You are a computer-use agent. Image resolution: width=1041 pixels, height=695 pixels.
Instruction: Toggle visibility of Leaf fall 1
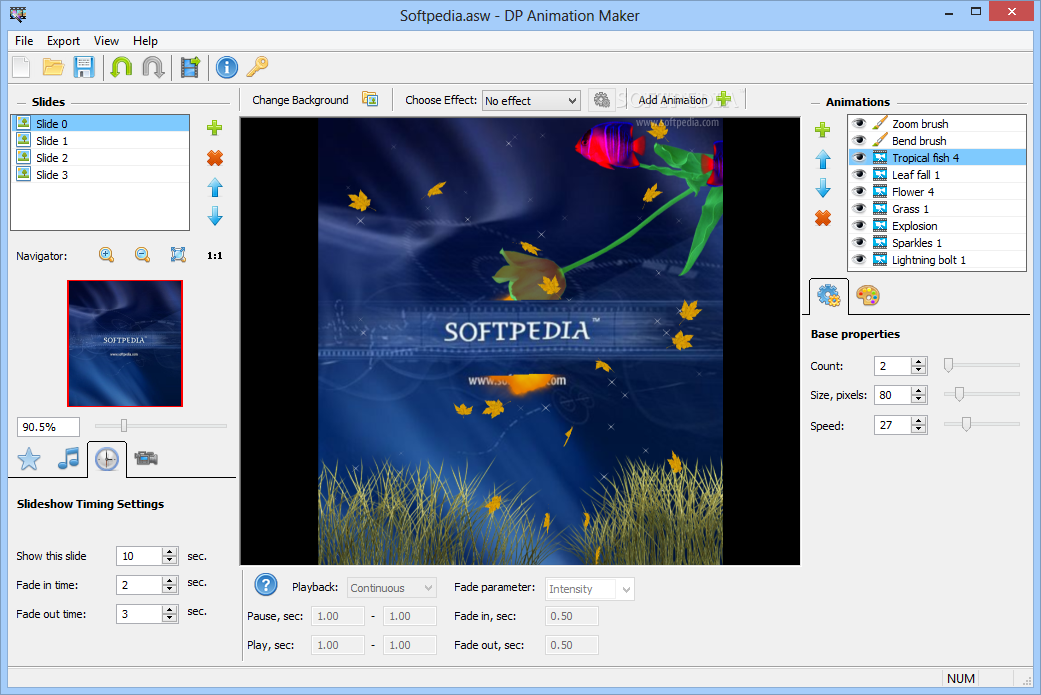tap(859, 175)
